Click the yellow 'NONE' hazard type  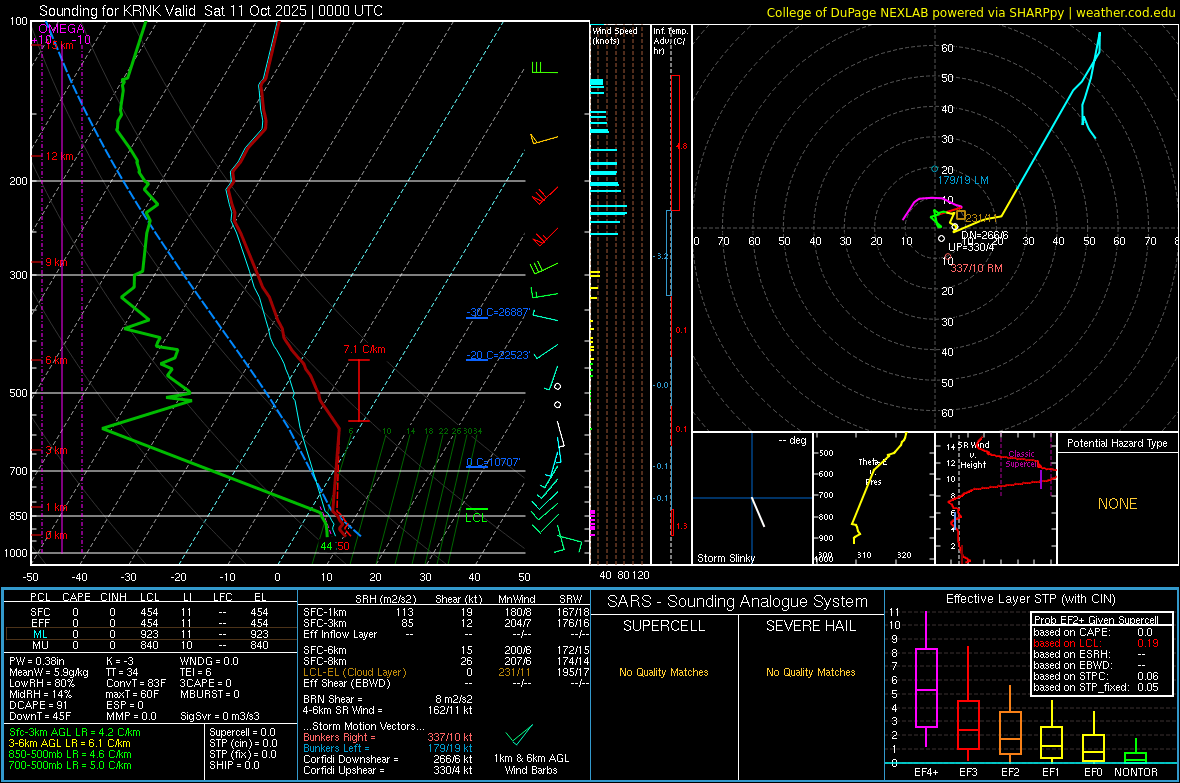point(1117,504)
